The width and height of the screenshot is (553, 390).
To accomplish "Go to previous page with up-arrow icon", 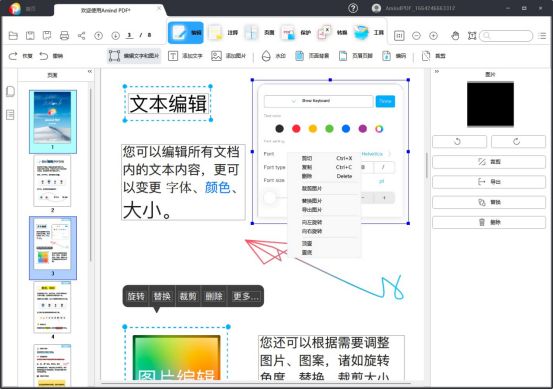I will tap(98, 35).
